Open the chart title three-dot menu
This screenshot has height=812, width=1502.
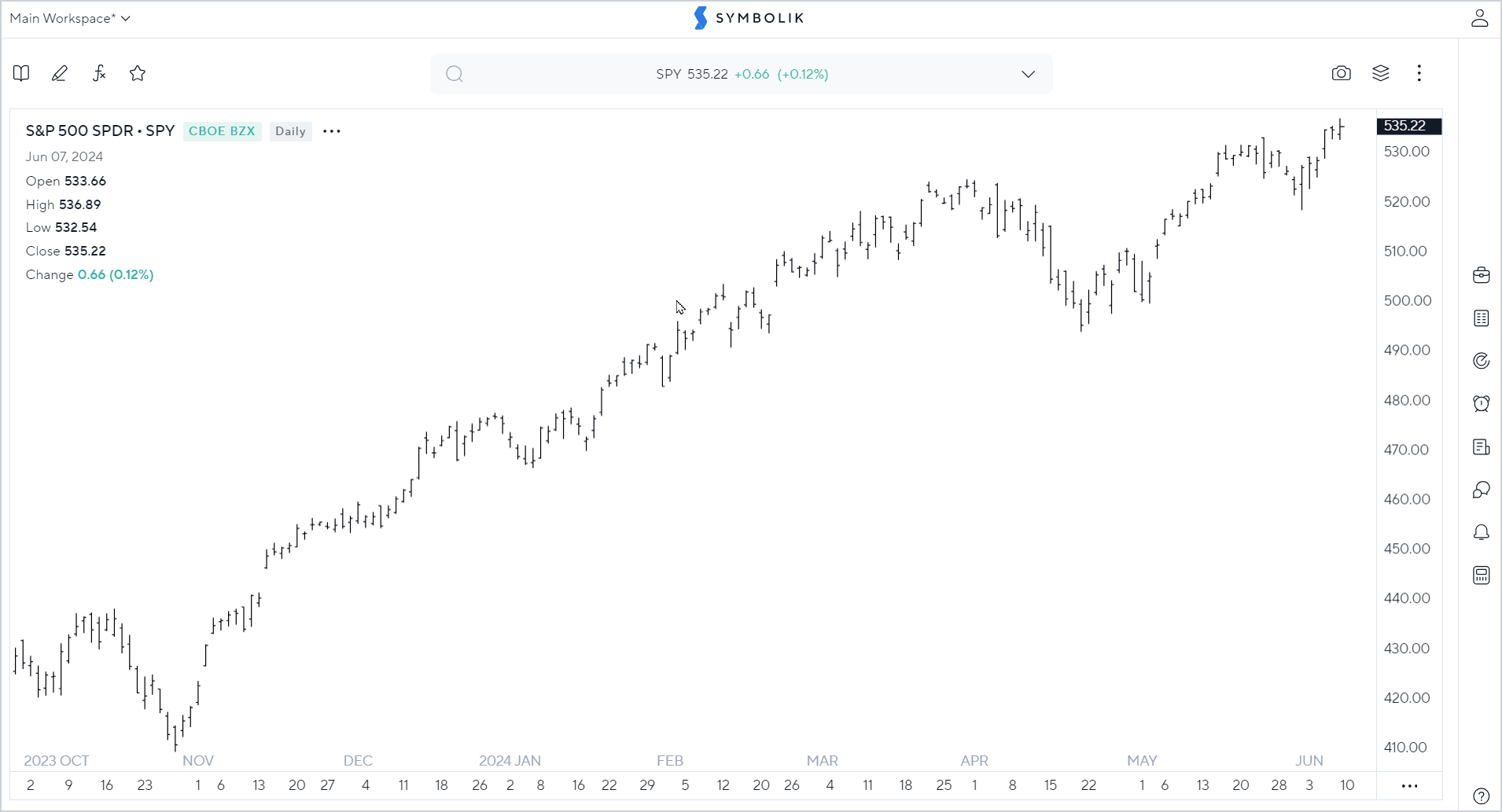(332, 131)
